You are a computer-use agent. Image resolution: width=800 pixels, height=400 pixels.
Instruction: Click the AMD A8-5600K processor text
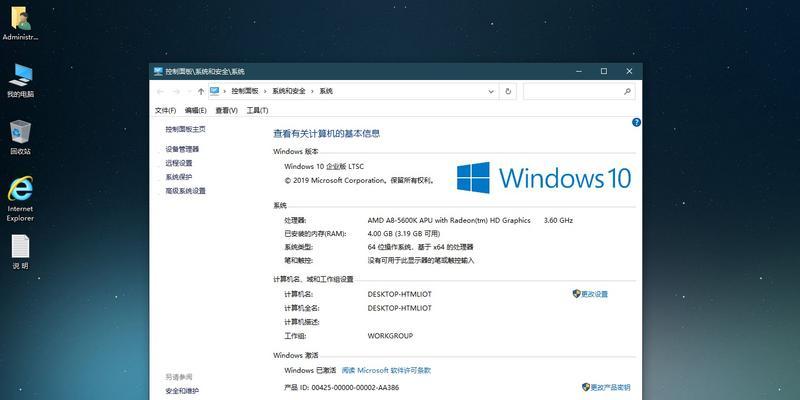tap(449, 220)
